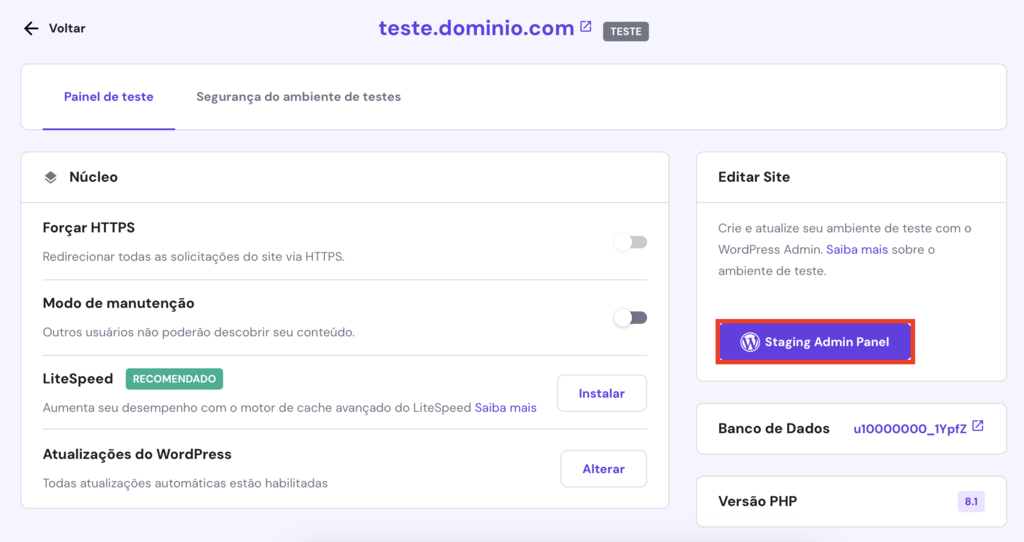Click the PHP version 8.1 badge
This screenshot has height=542, width=1024.
tap(971, 502)
